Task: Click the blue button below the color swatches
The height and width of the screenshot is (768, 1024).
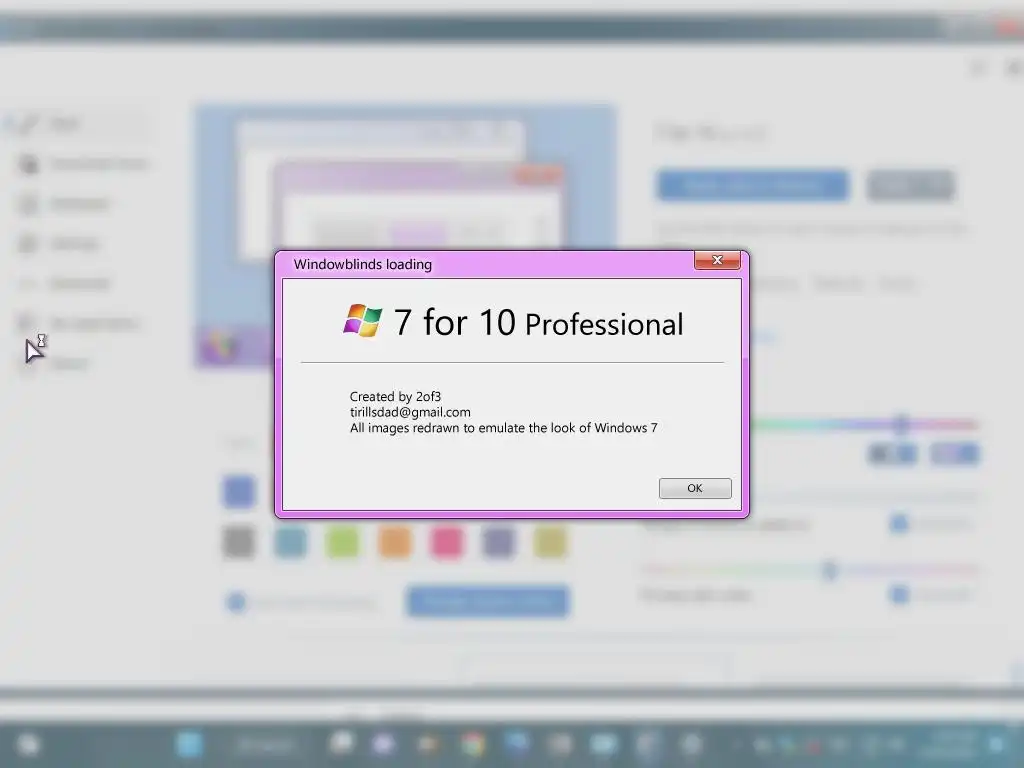Action: 488,601
